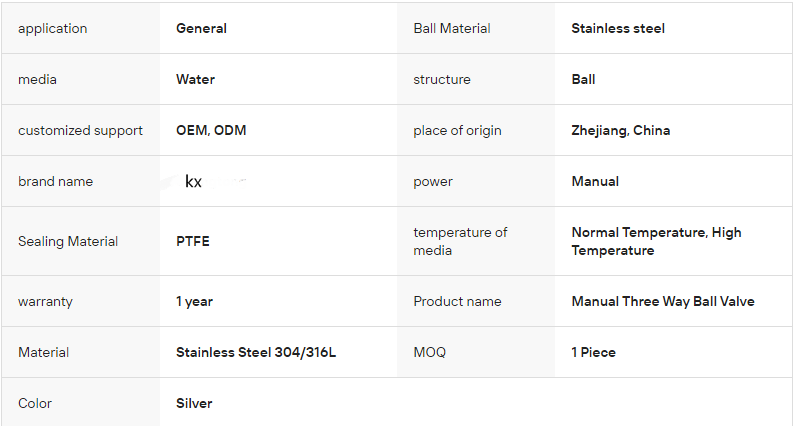Click the 'temperature of media' label
Image resolution: width=794 pixels, height=426 pixels.
[460, 241]
